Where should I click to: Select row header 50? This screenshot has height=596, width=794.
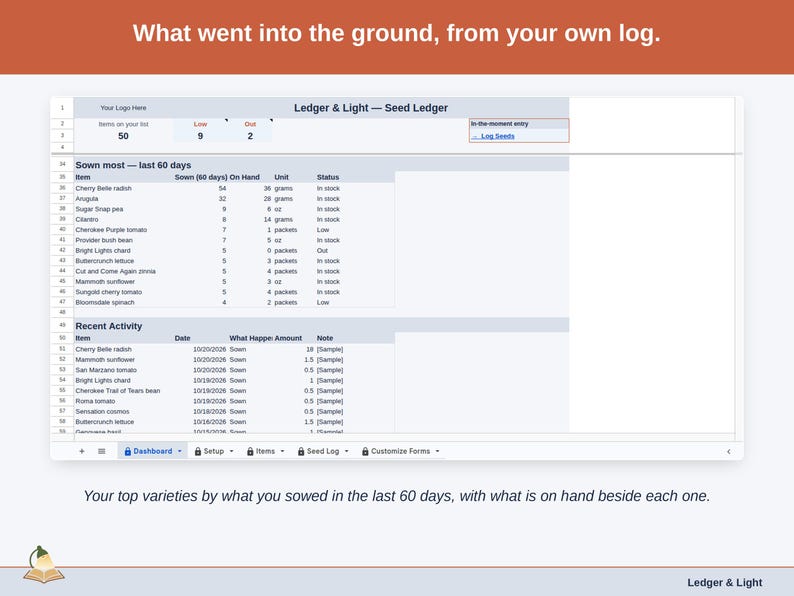tap(62, 338)
